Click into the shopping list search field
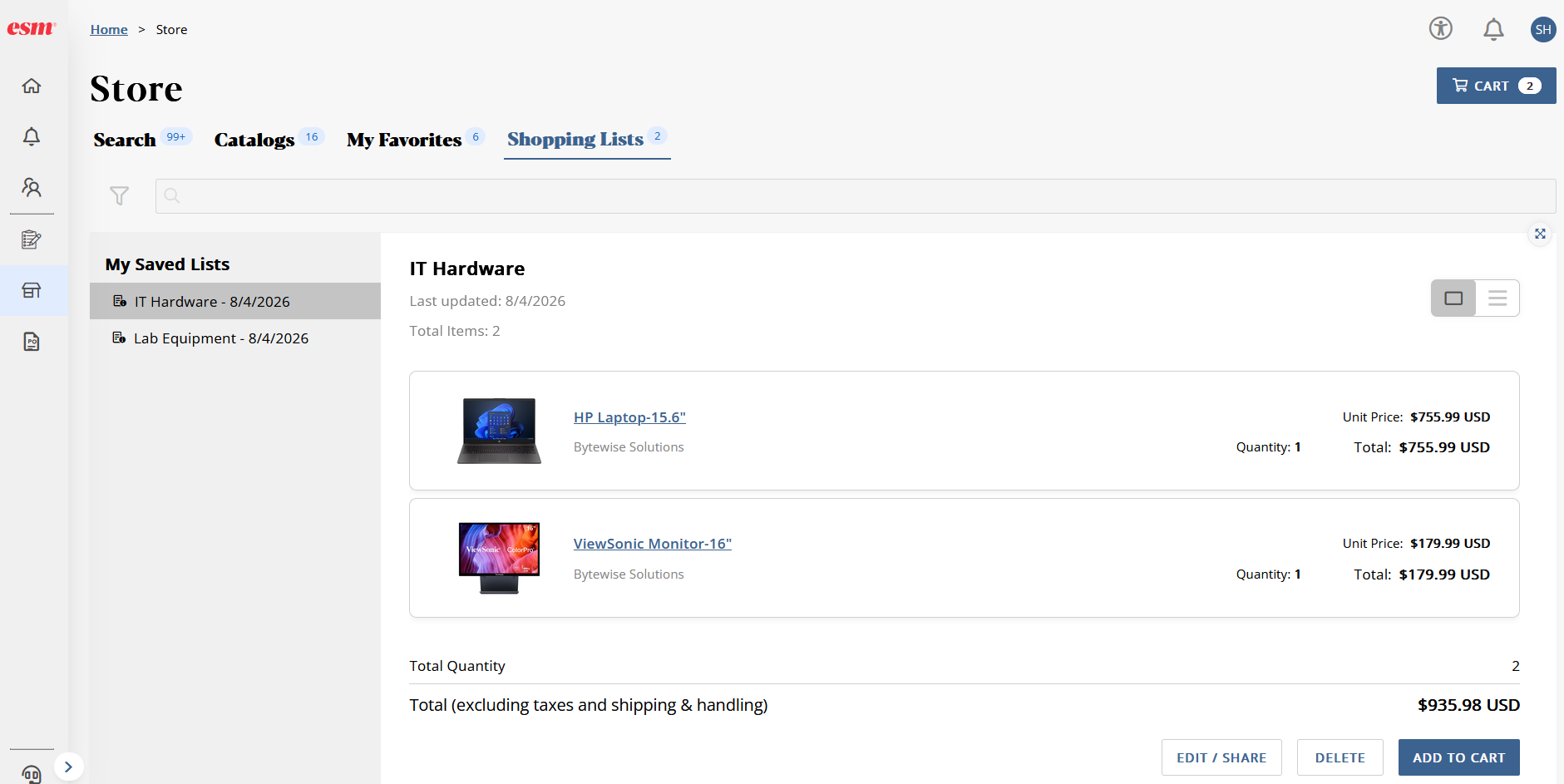 pyautogui.click(x=856, y=196)
